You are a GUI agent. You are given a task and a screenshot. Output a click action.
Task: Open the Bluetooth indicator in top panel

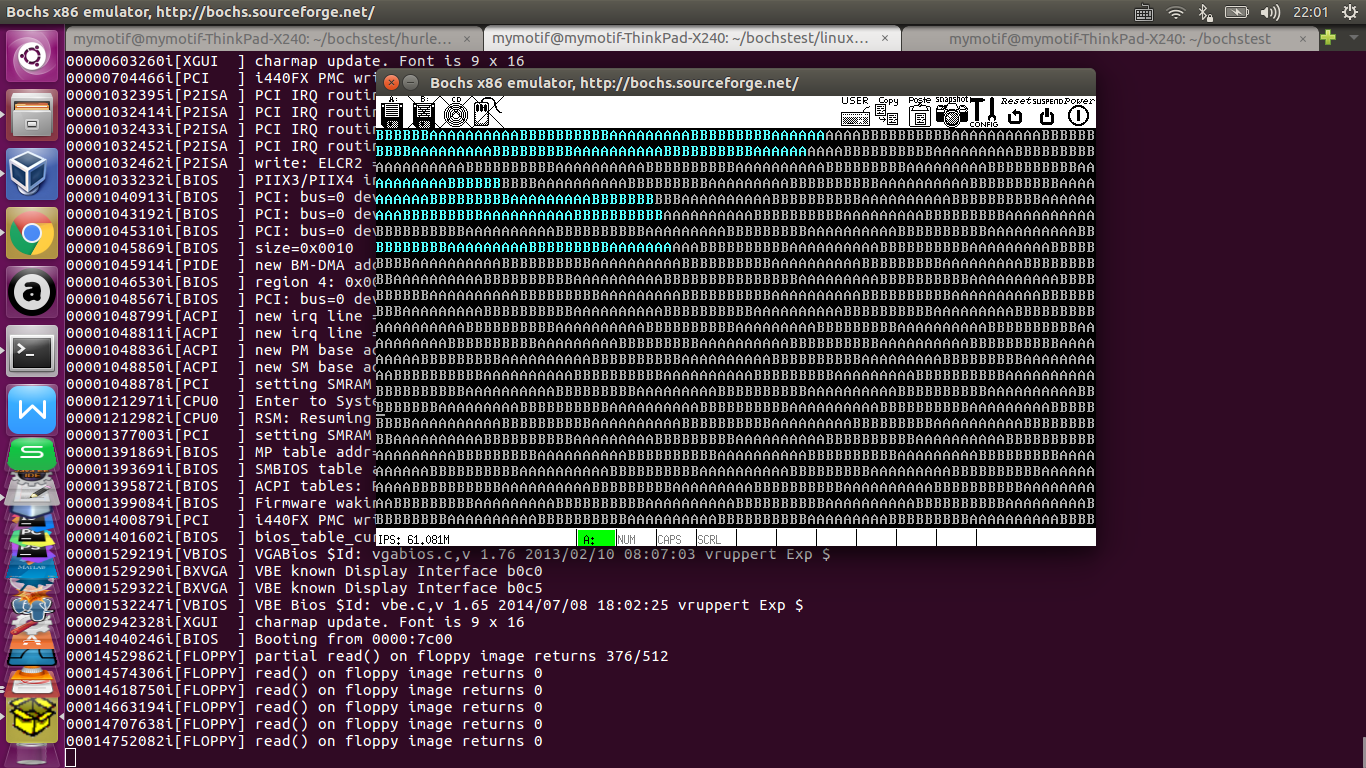[x=1205, y=12]
